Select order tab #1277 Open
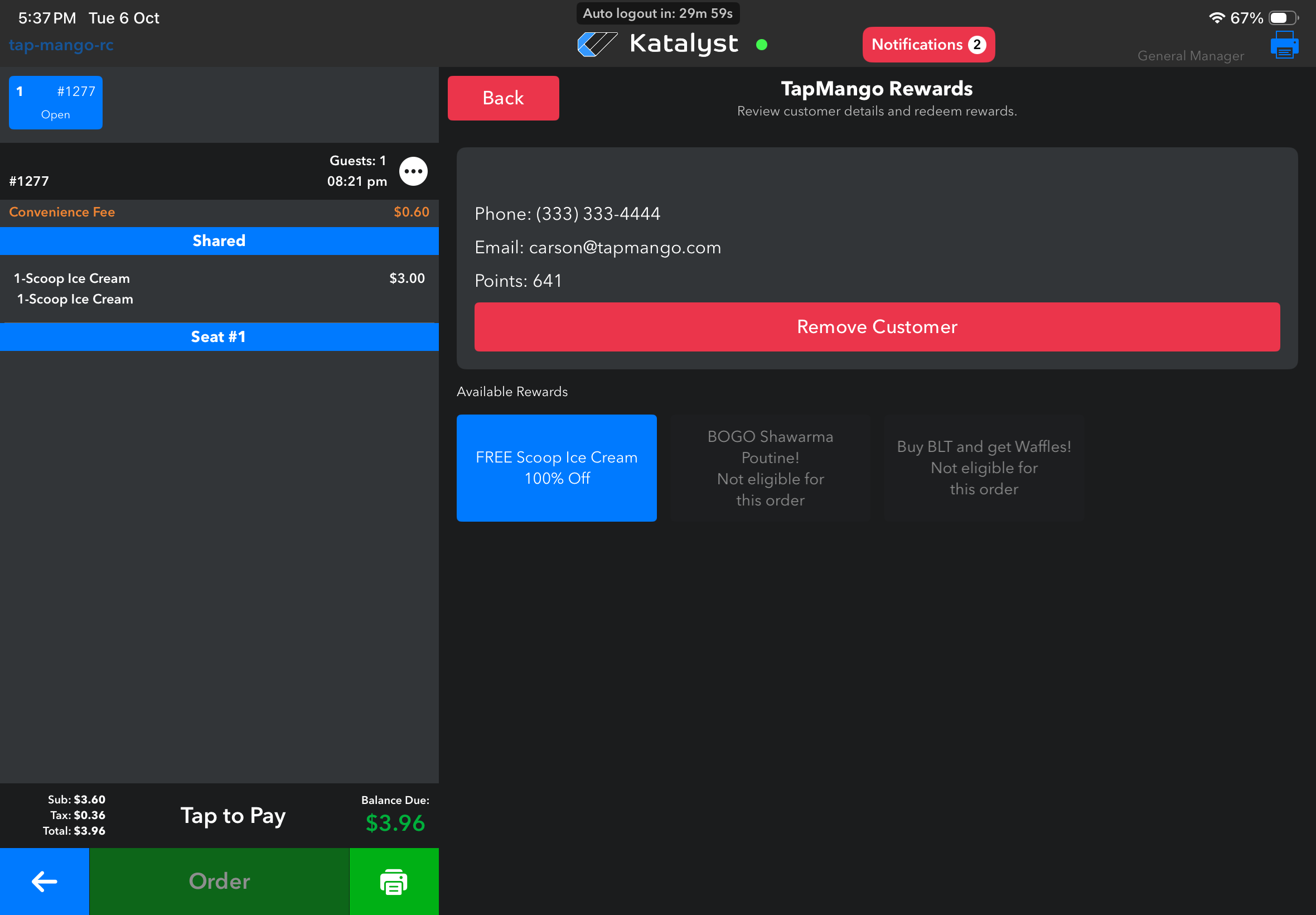Screen dimensions: 1316x915 click(56, 103)
